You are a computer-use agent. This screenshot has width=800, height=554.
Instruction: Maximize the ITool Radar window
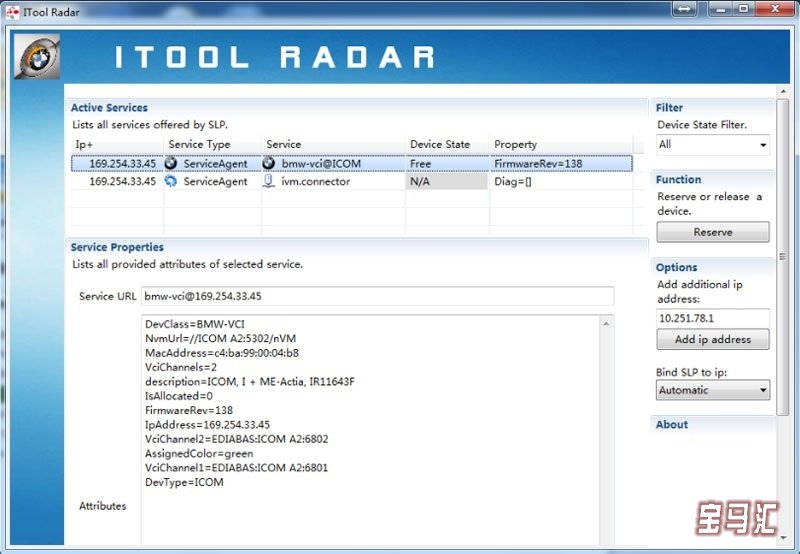pyautogui.click(x=744, y=9)
